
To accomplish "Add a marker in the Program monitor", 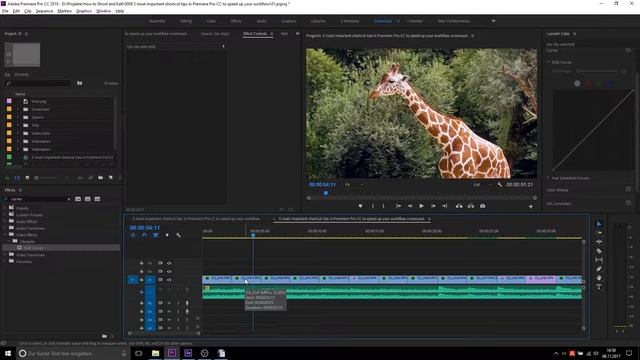I will pyautogui.click(x=360, y=206).
